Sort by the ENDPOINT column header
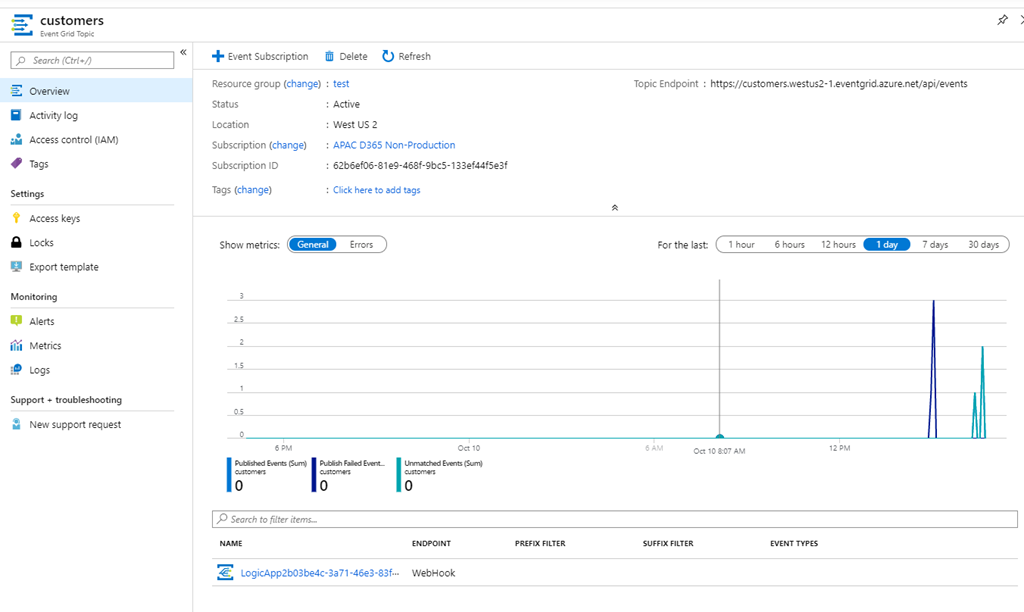 [431, 543]
